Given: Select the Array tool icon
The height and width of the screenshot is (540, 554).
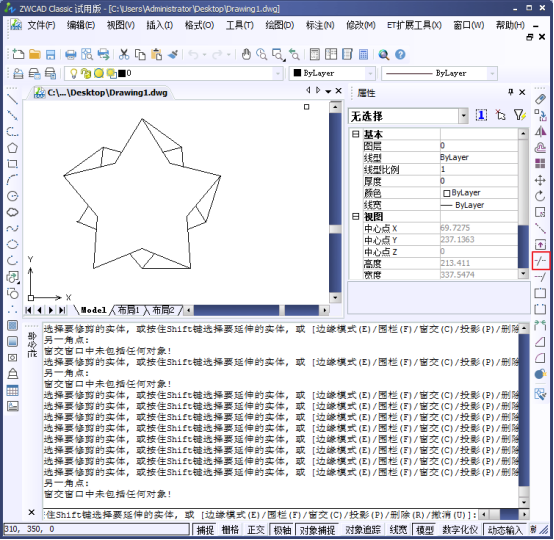Looking at the screenshot, I should point(540,164).
